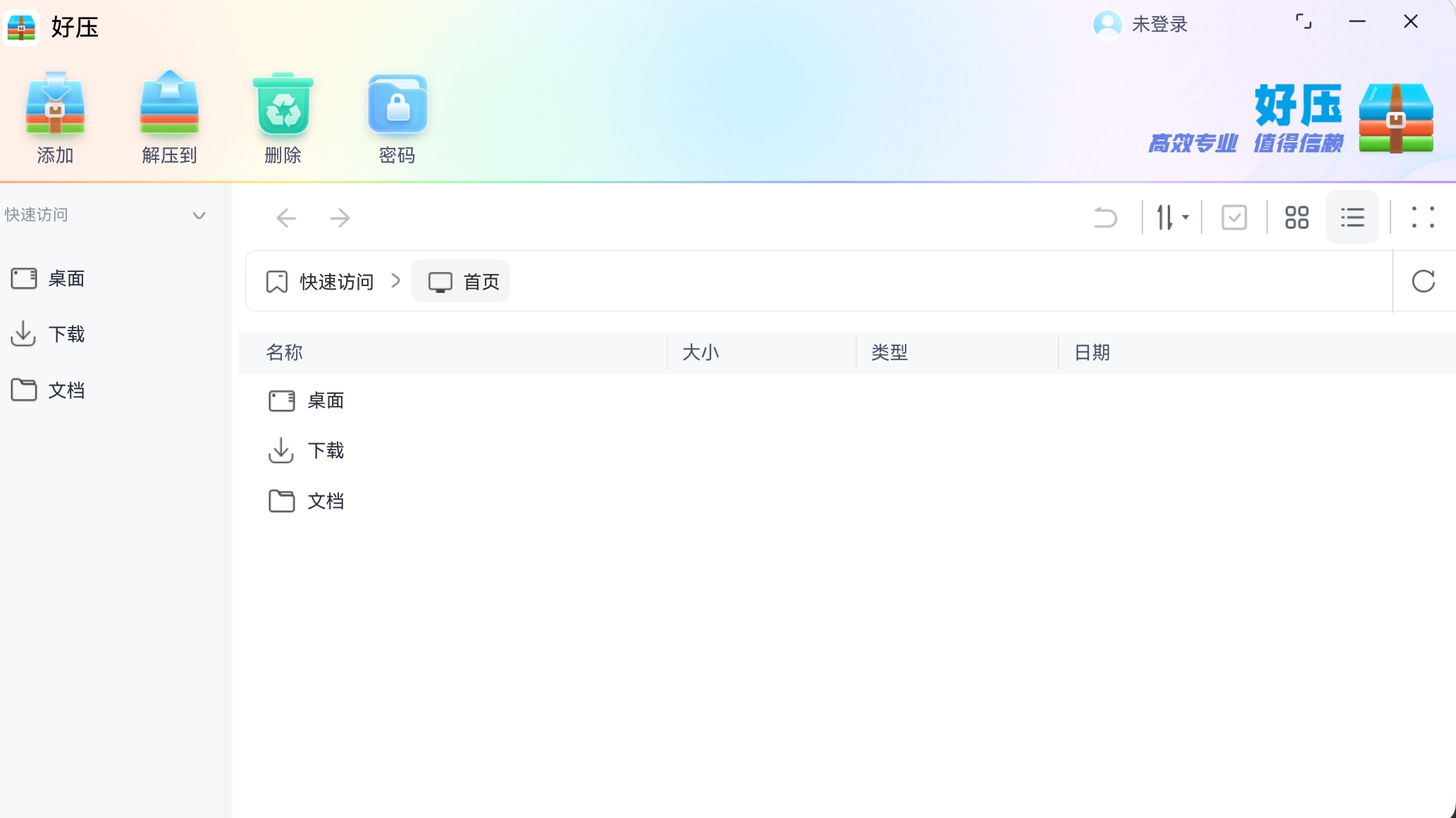The image size is (1456, 818).
Task: Sort files by the 大小 column header
Action: coord(702,352)
